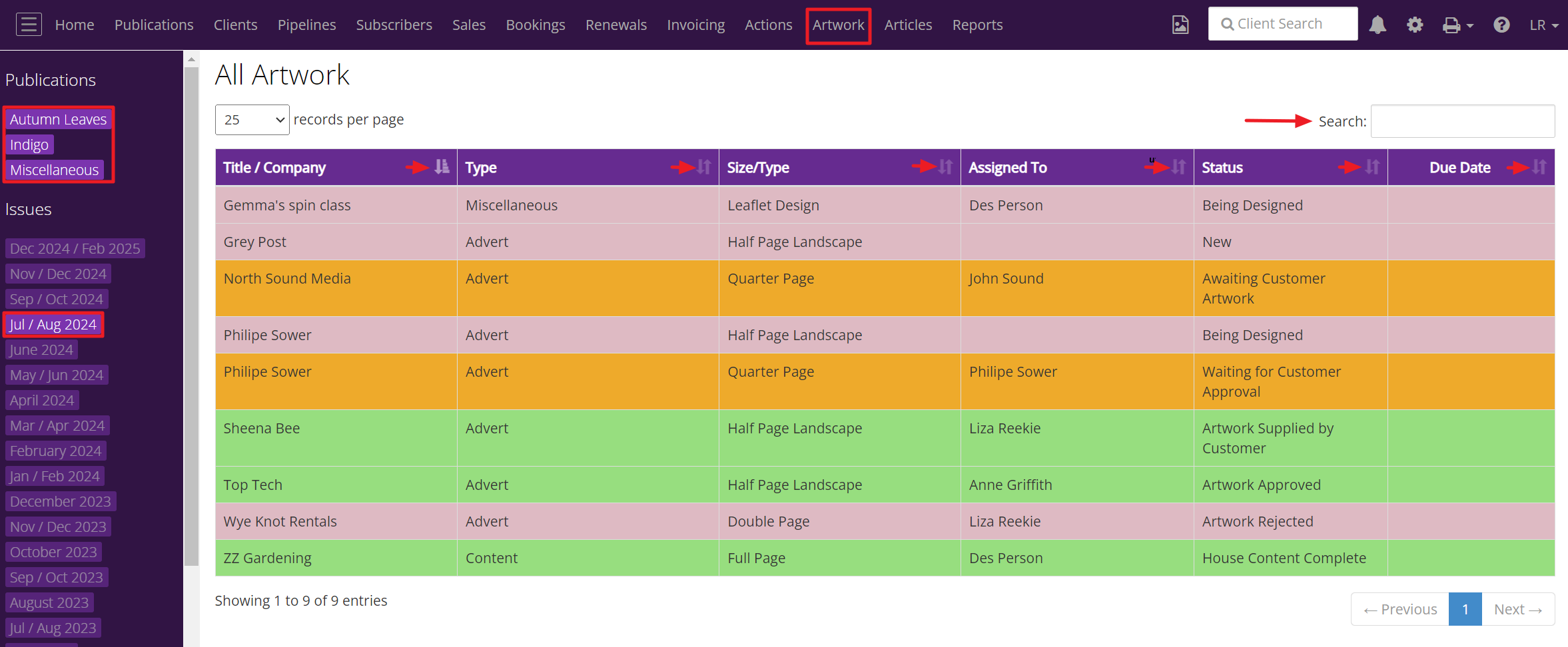Open the hamburger sidebar menu
The height and width of the screenshot is (647, 1568).
point(29,25)
